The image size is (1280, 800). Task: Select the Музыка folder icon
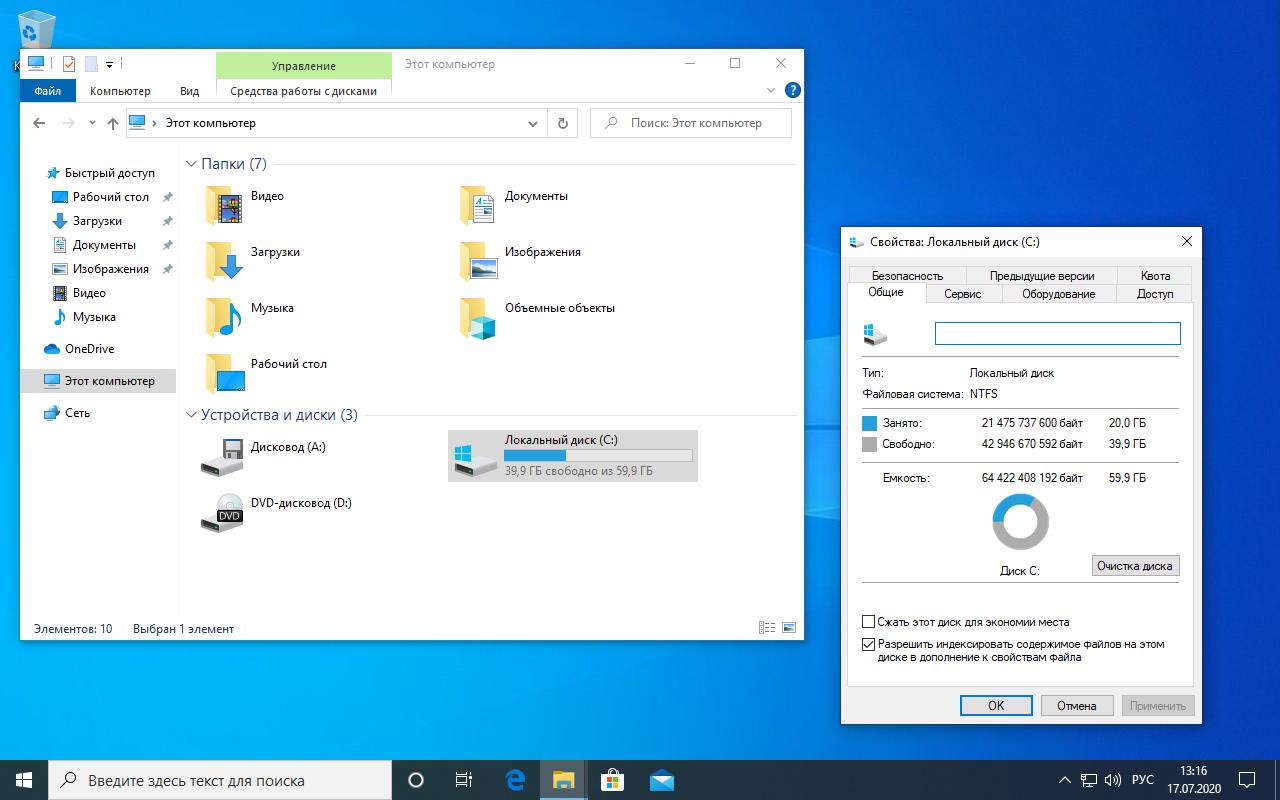click(225, 318)
